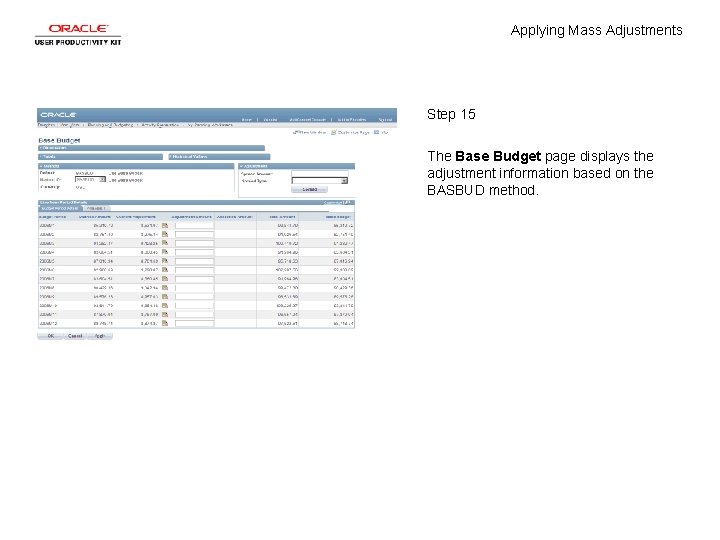Open the detail icon in the first budget period row
The image size is (720, 540).
pos(165,225)
